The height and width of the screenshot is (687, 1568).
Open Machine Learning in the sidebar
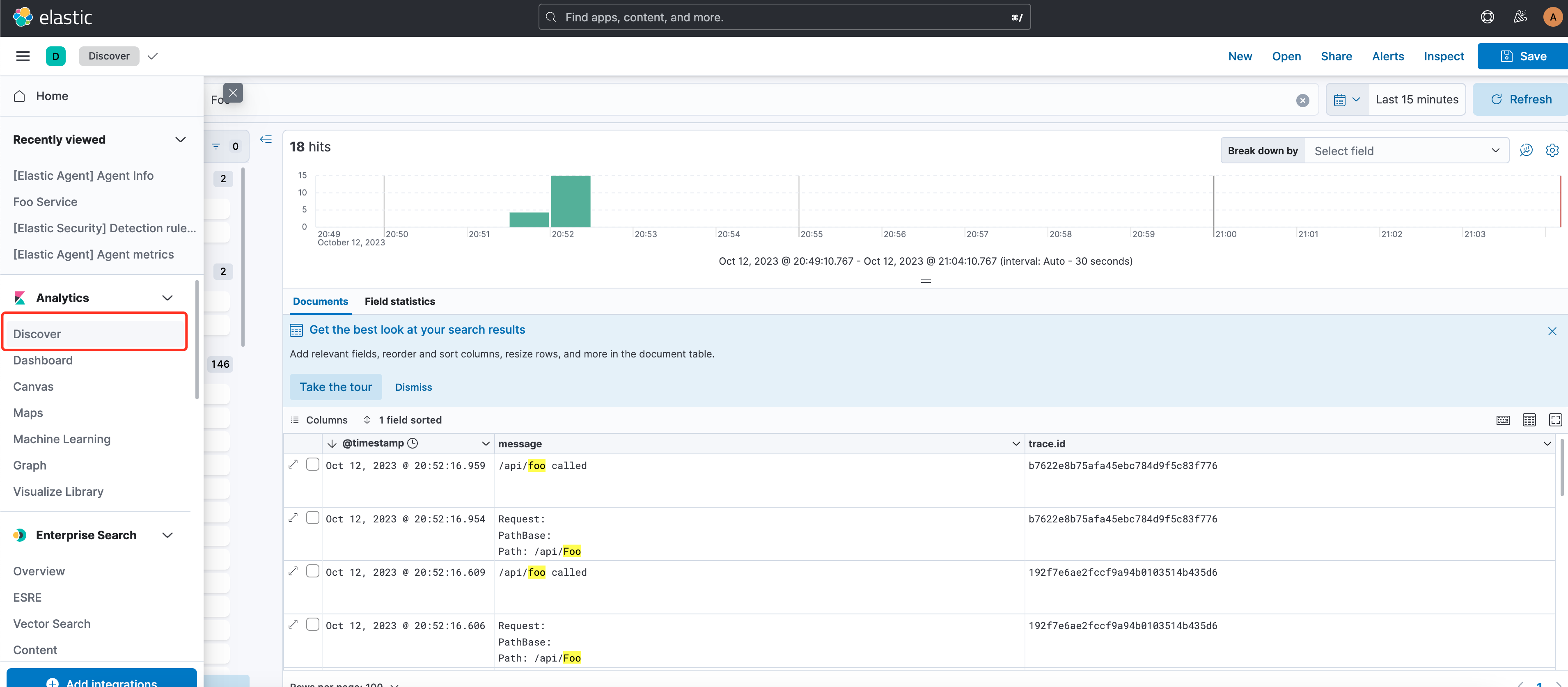coord(62,439)
